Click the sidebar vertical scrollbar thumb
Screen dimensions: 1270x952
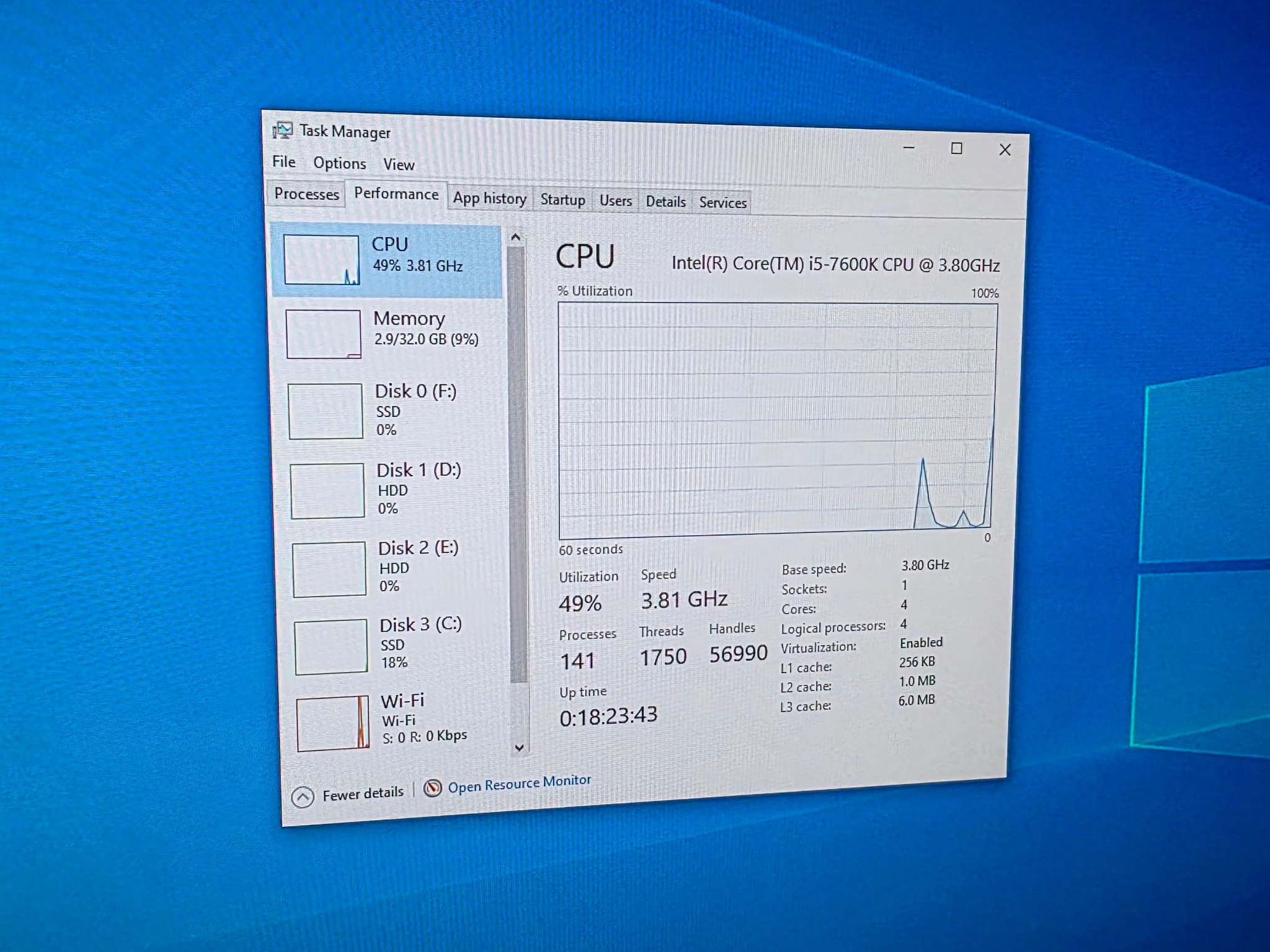click(518, 465)
